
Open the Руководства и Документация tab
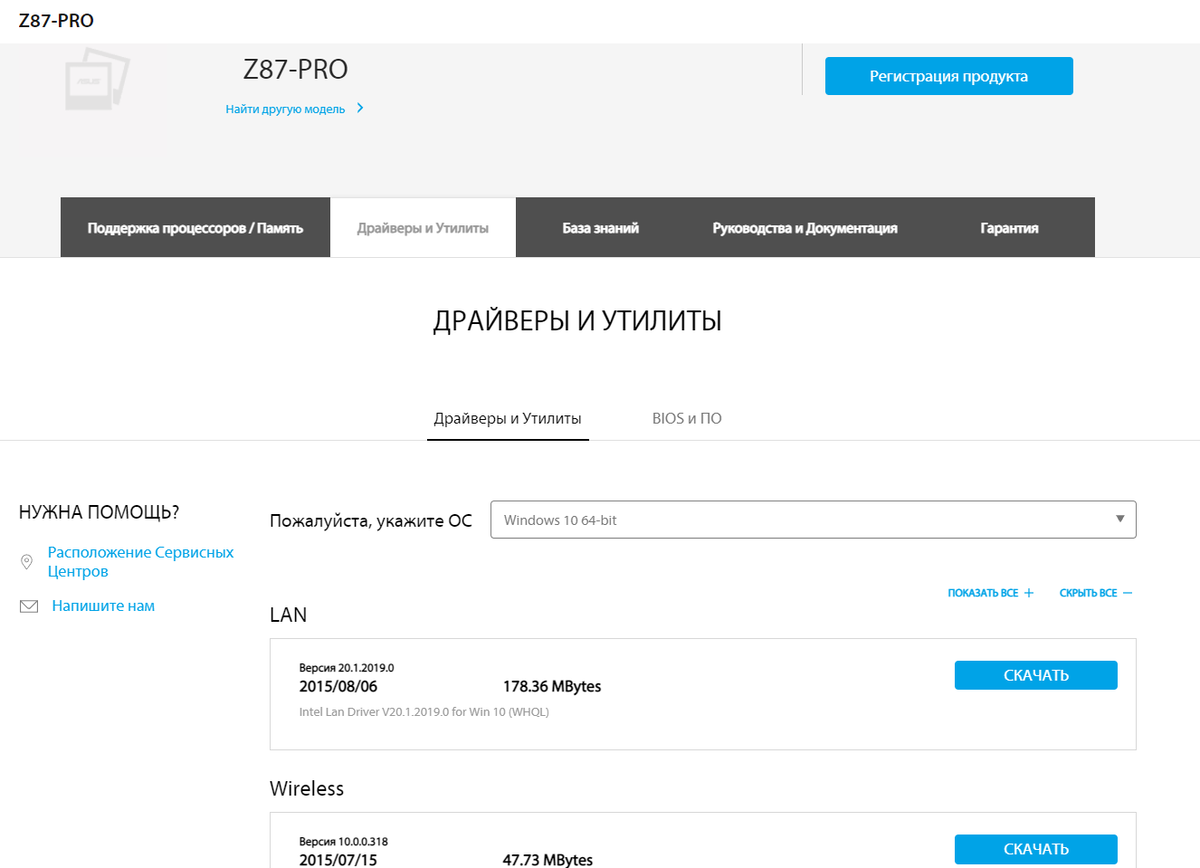805,228
